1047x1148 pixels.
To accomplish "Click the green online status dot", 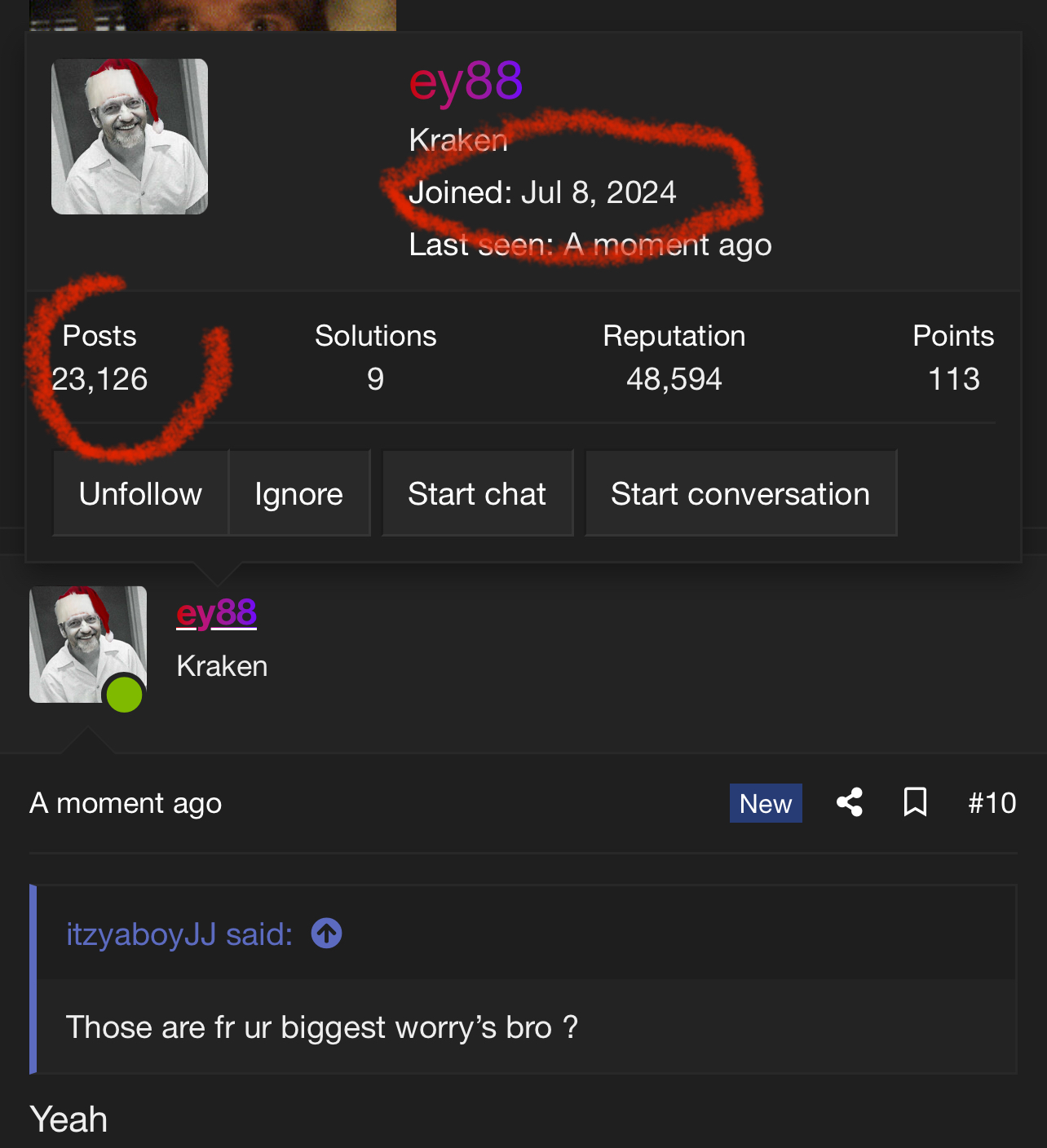I will (124, 695).
